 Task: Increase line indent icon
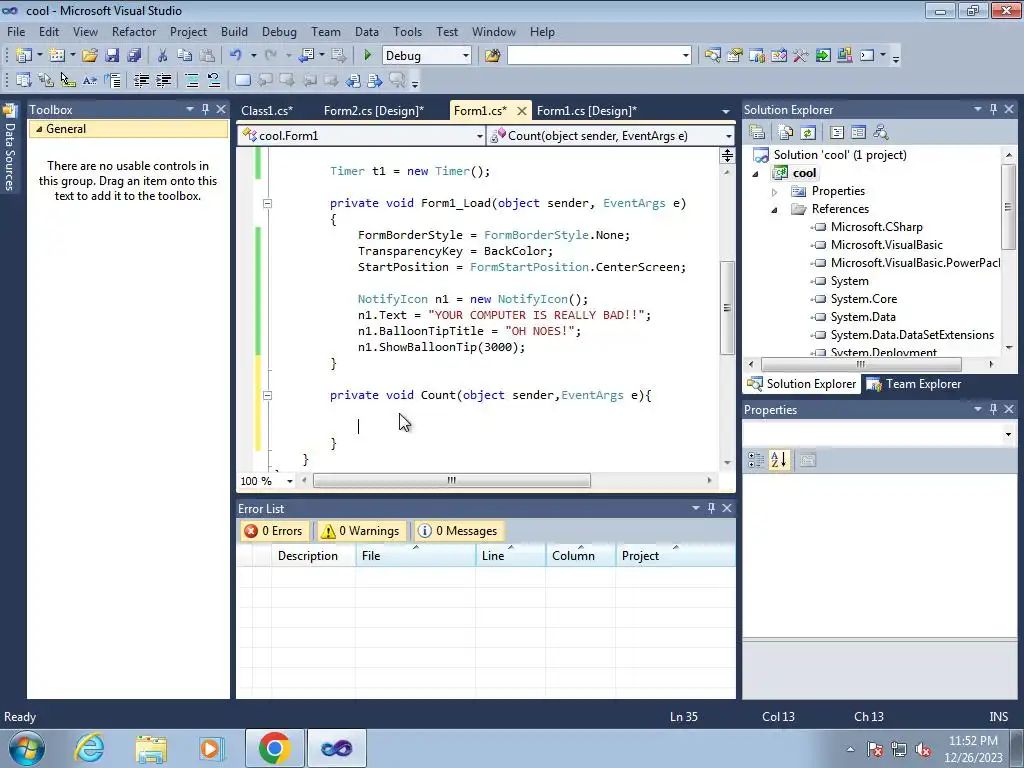[163, 80]
